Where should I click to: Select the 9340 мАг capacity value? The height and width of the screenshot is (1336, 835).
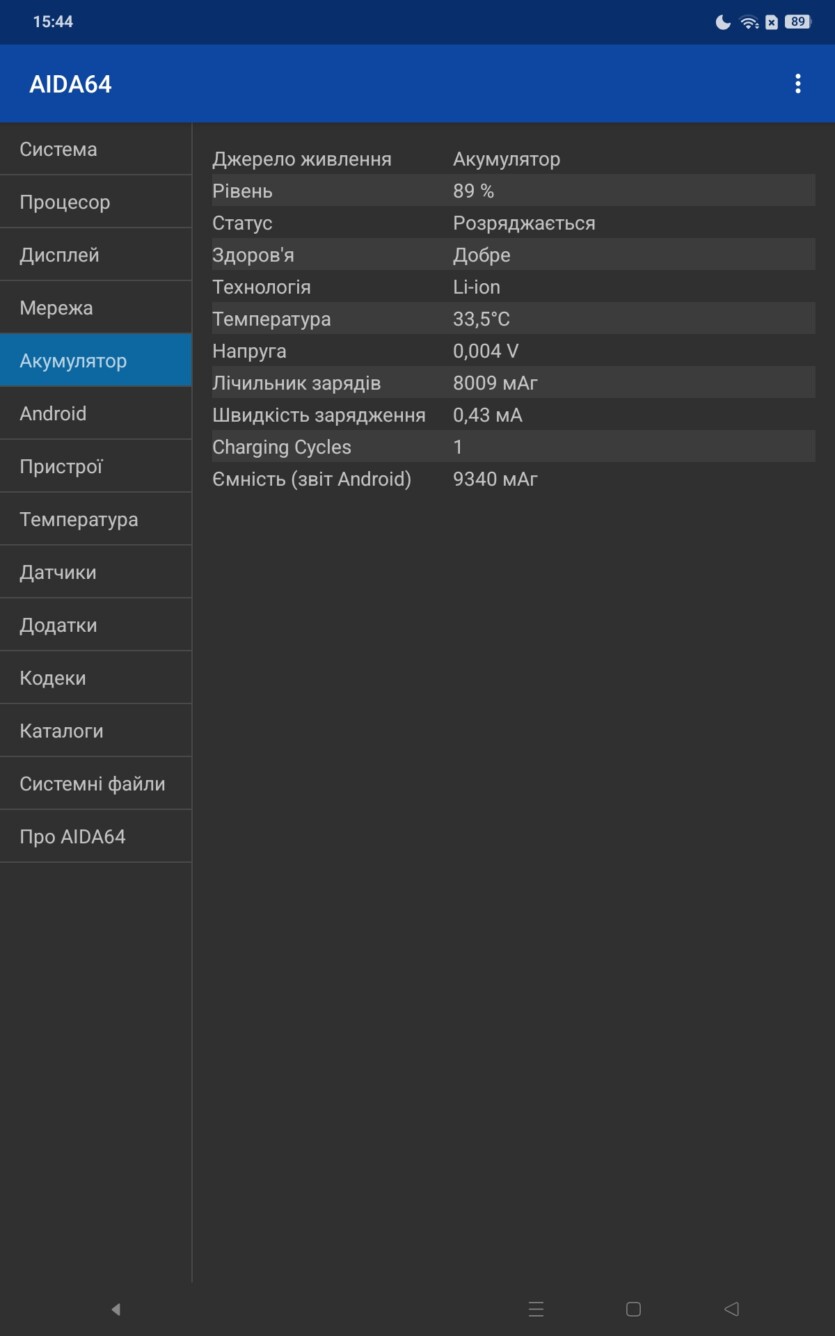pyautogui.click(x=496, y=479)
